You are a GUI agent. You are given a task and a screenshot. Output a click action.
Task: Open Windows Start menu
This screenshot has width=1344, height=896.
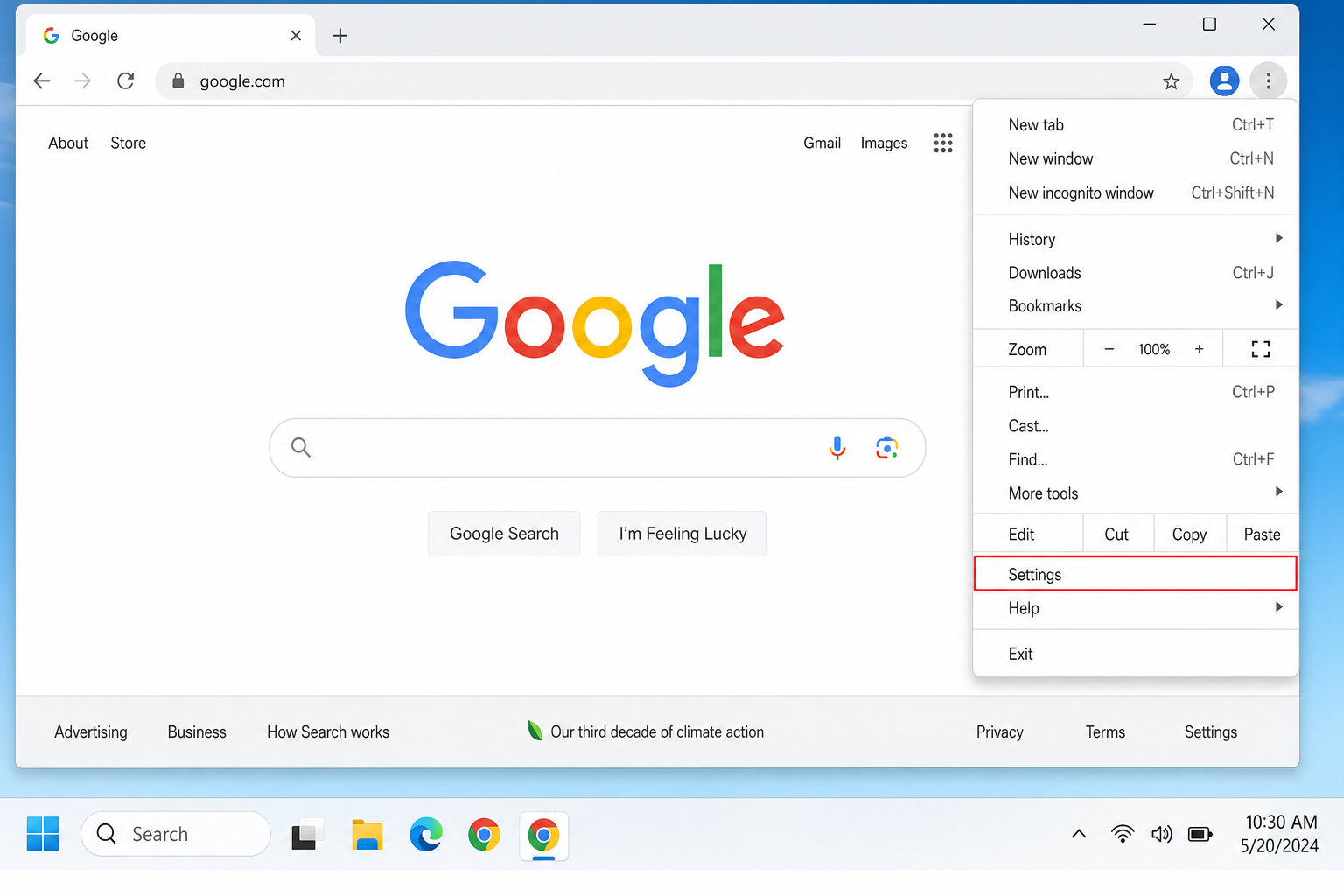pos(43,834)
